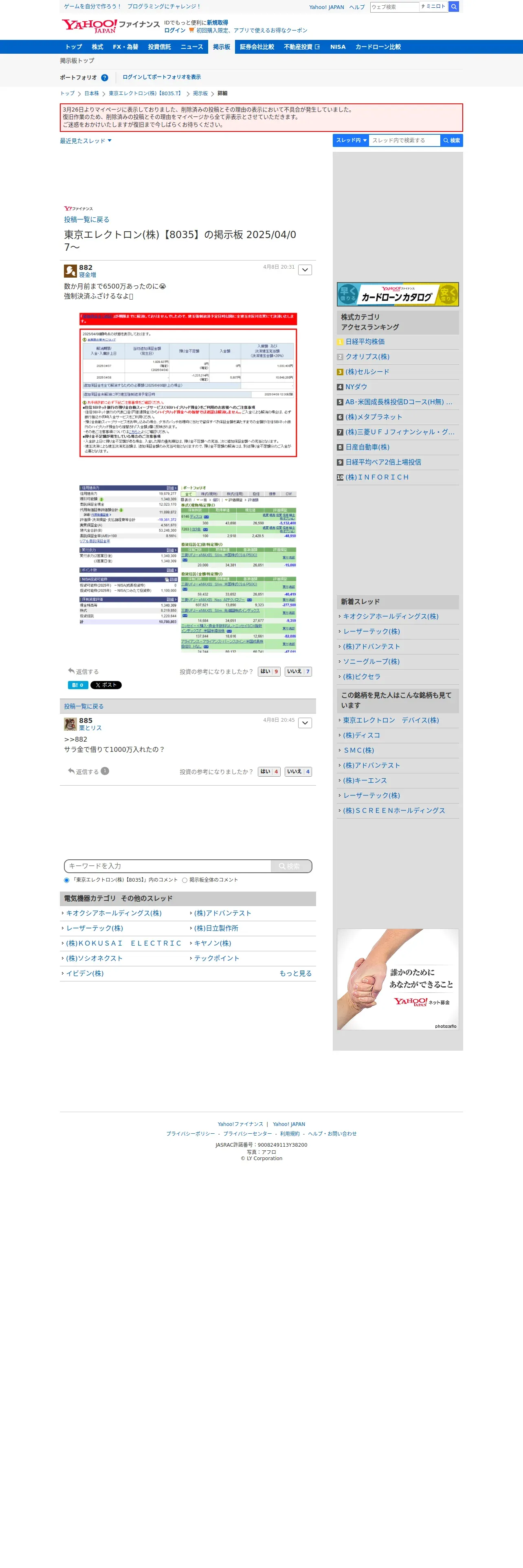Vote いいえ on post 885
This screenshot has width=523, height=1568.
click(x=298, y=771)
